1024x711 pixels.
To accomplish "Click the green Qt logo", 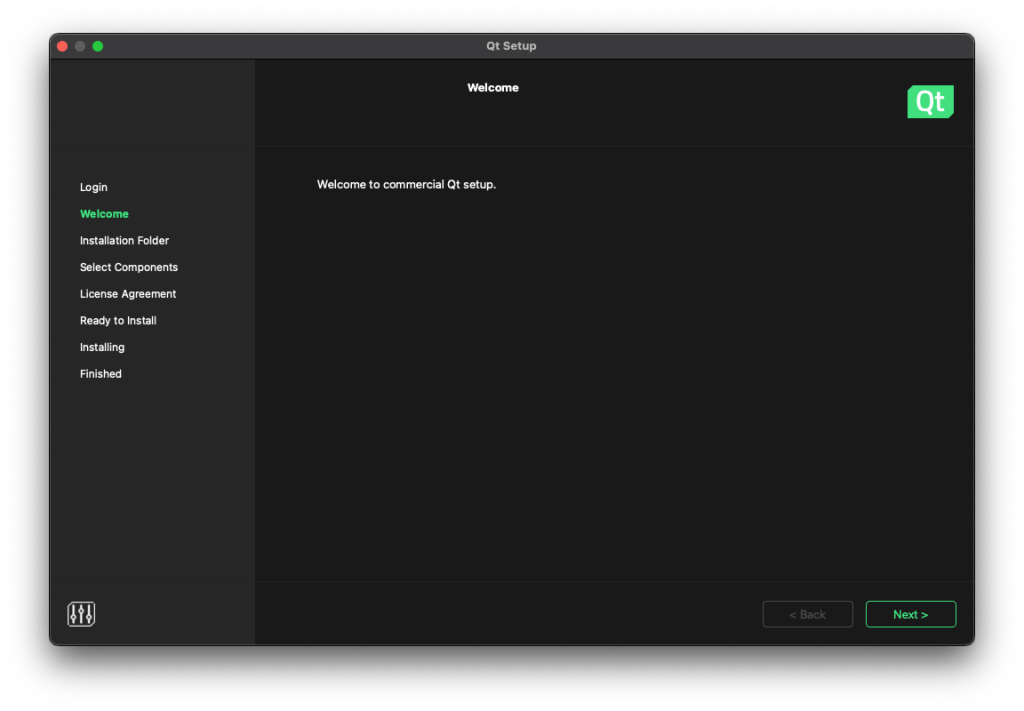I will (930, 102).
